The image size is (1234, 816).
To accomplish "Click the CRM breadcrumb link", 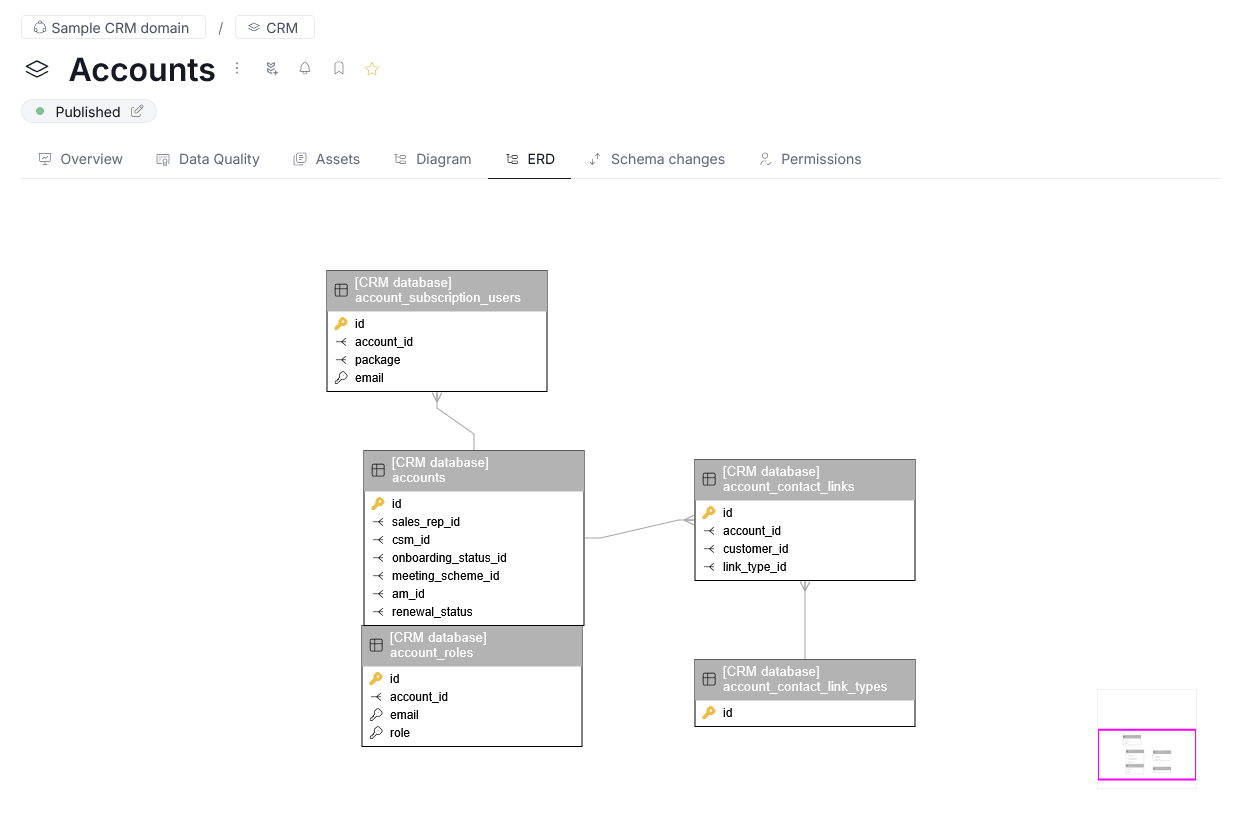I will tap(274, 27).
